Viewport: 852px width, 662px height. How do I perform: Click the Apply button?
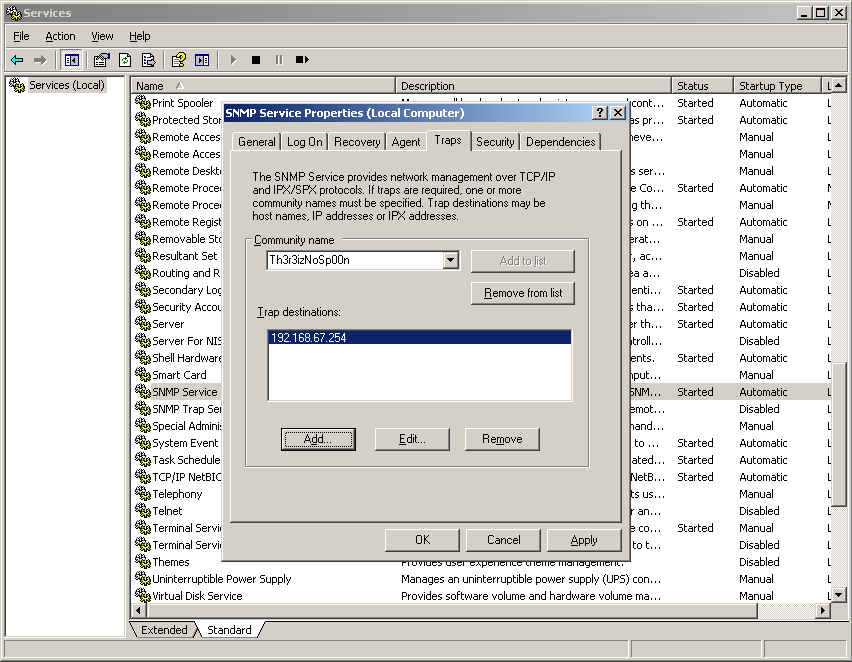tap(583, 540)
